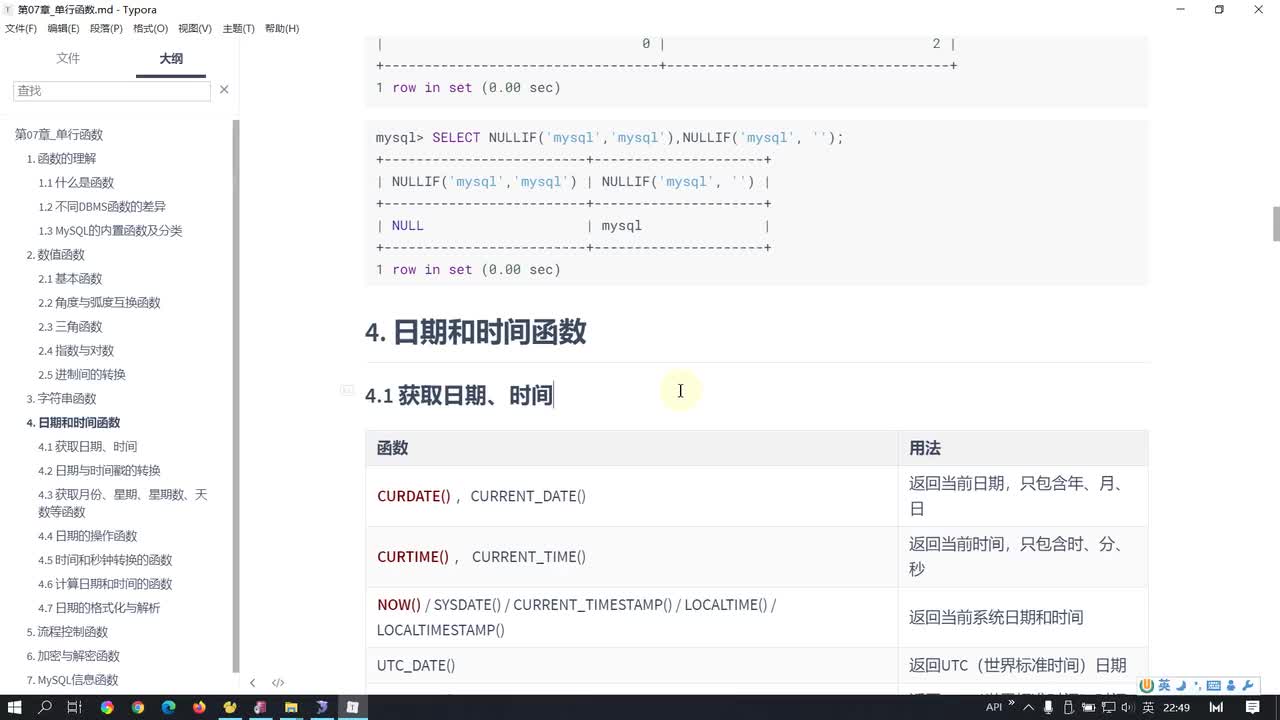Show hidden system tray icons
The height and width of the screenshot is (720, 1280).
[1028, 707]
